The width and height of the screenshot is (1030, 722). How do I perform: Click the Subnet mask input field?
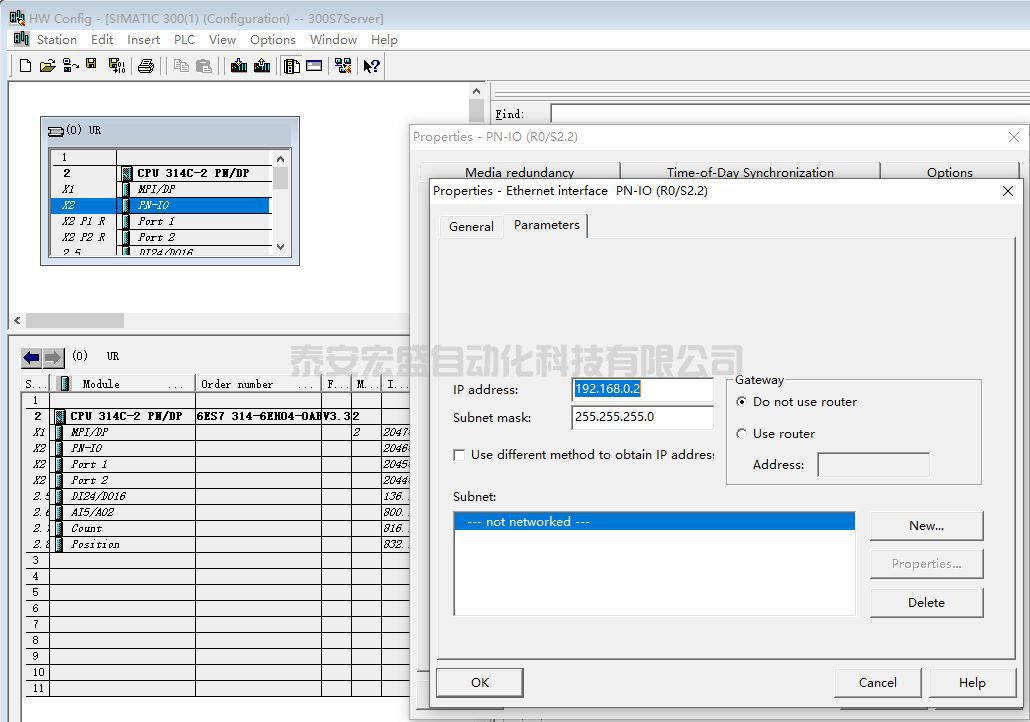click(642, 418)
